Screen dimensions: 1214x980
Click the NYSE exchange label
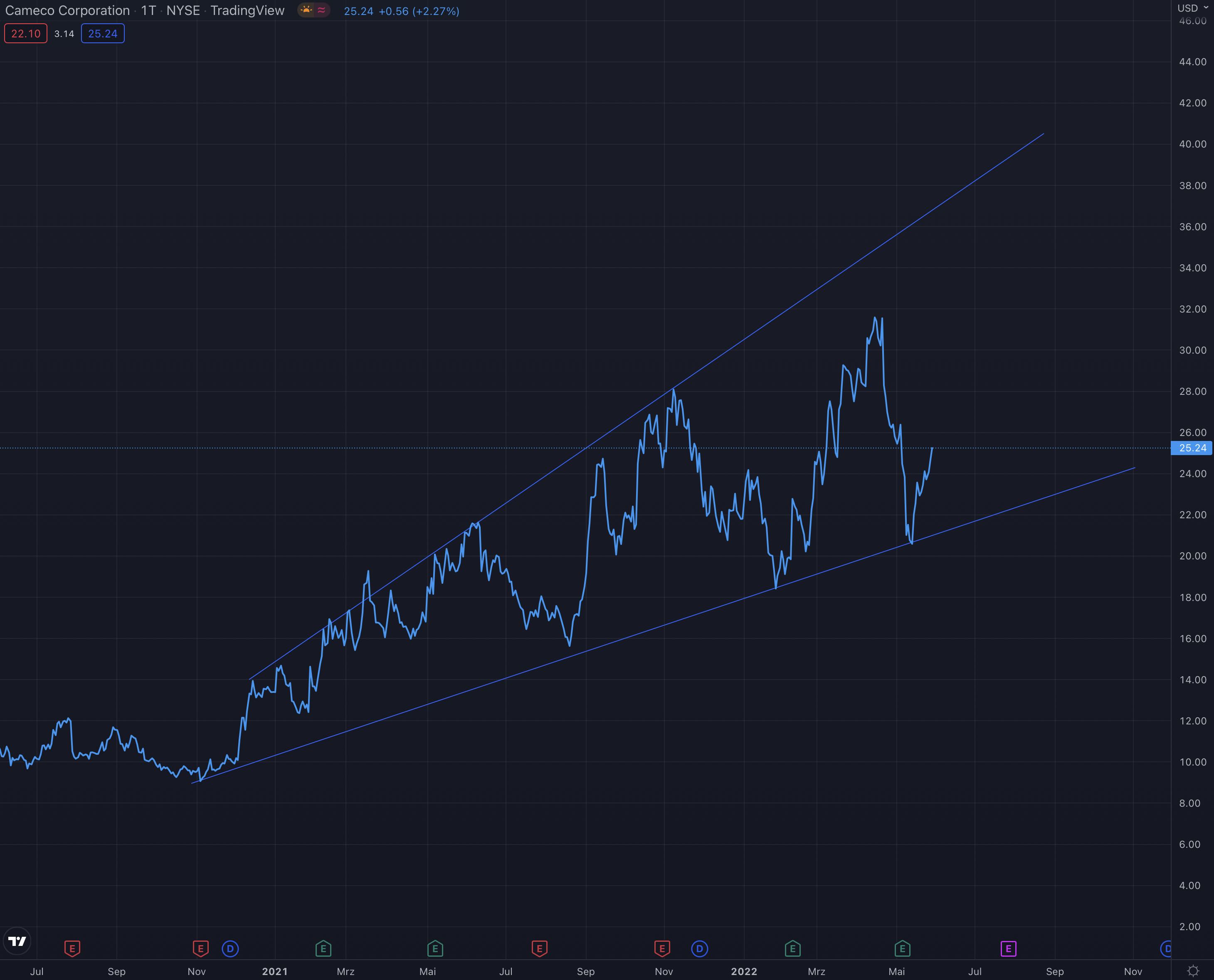183,10
